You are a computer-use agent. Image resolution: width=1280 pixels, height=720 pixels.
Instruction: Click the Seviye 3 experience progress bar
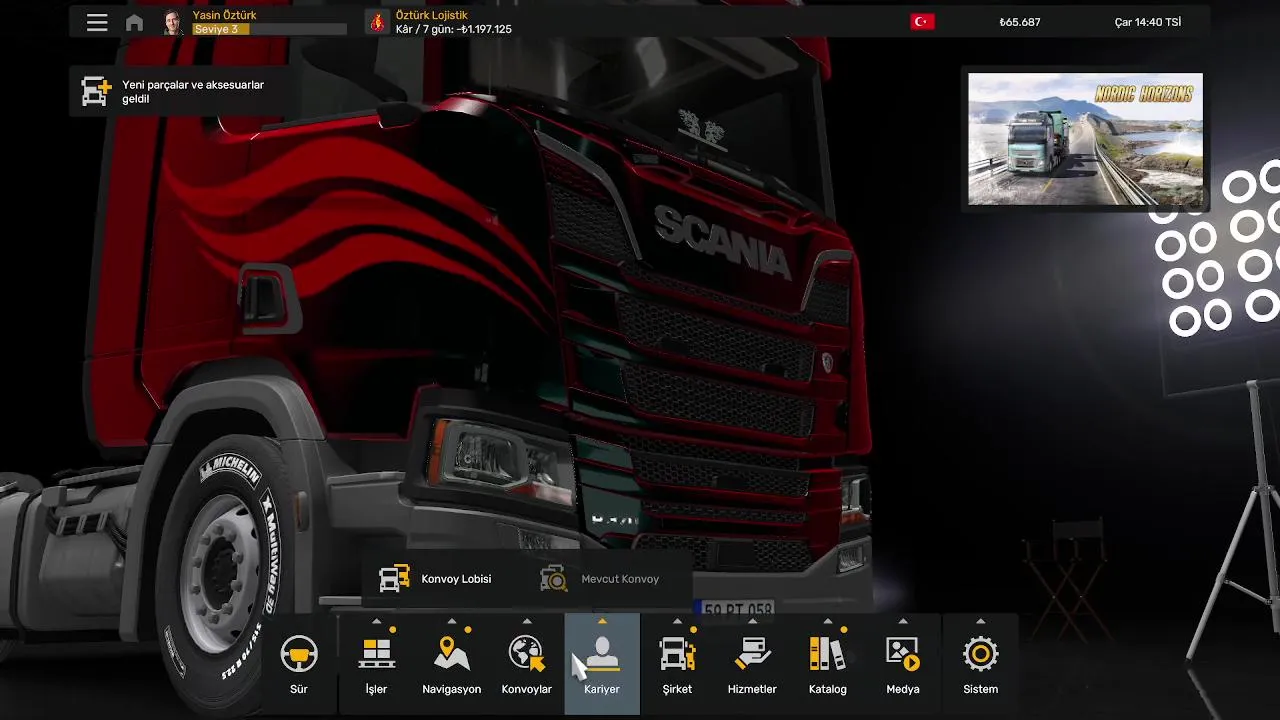(269, 30)
